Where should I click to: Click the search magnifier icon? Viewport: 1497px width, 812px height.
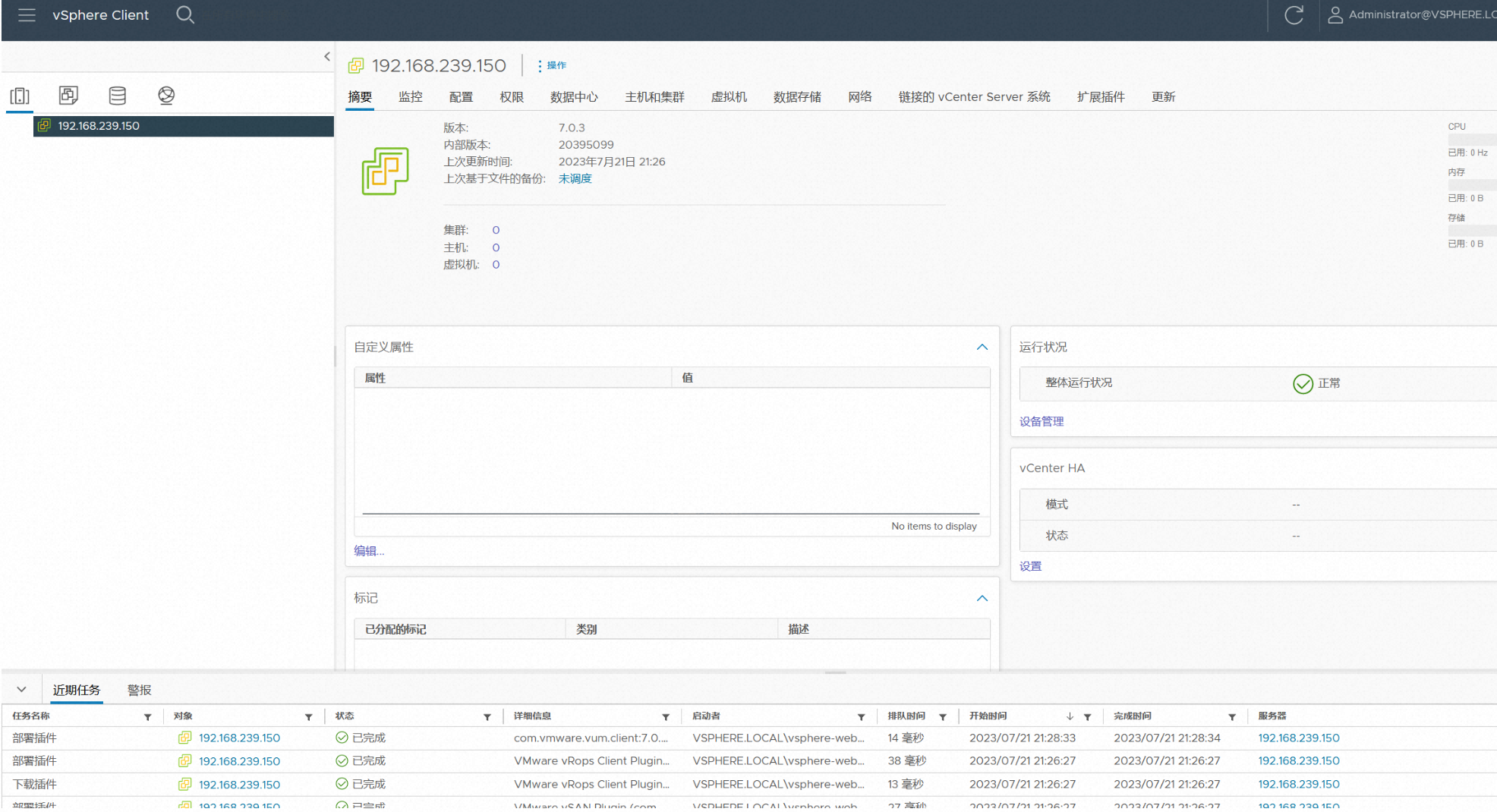[185, 14]
